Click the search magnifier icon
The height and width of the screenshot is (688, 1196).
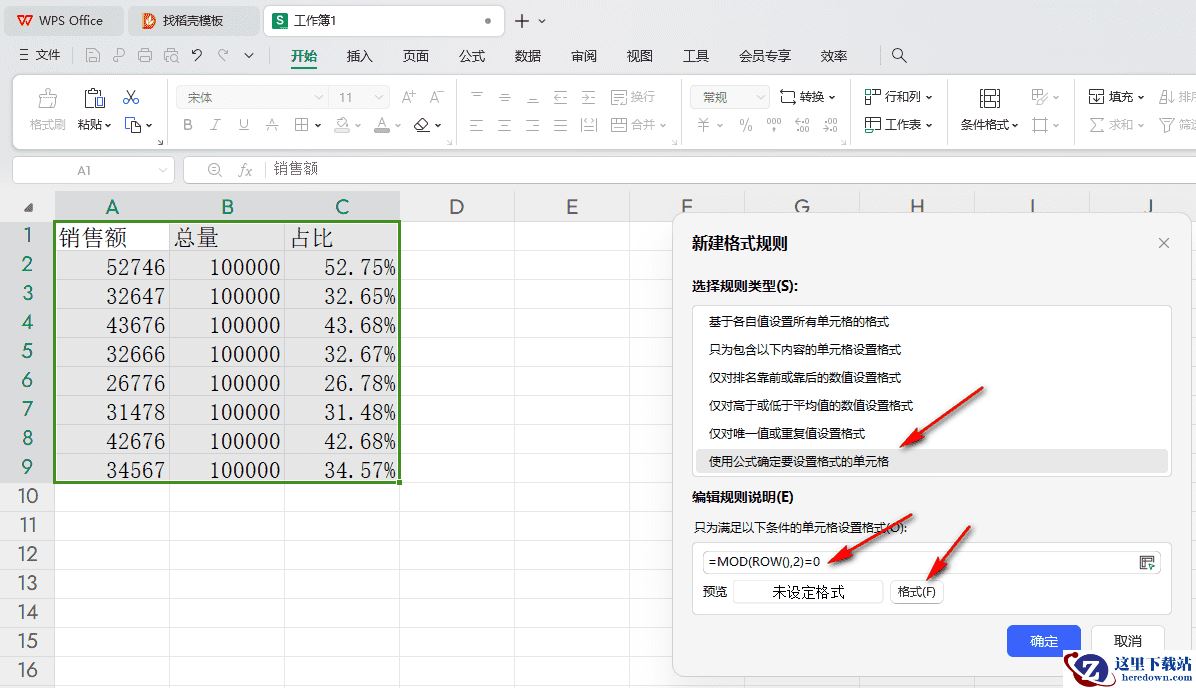coord(899,55)
